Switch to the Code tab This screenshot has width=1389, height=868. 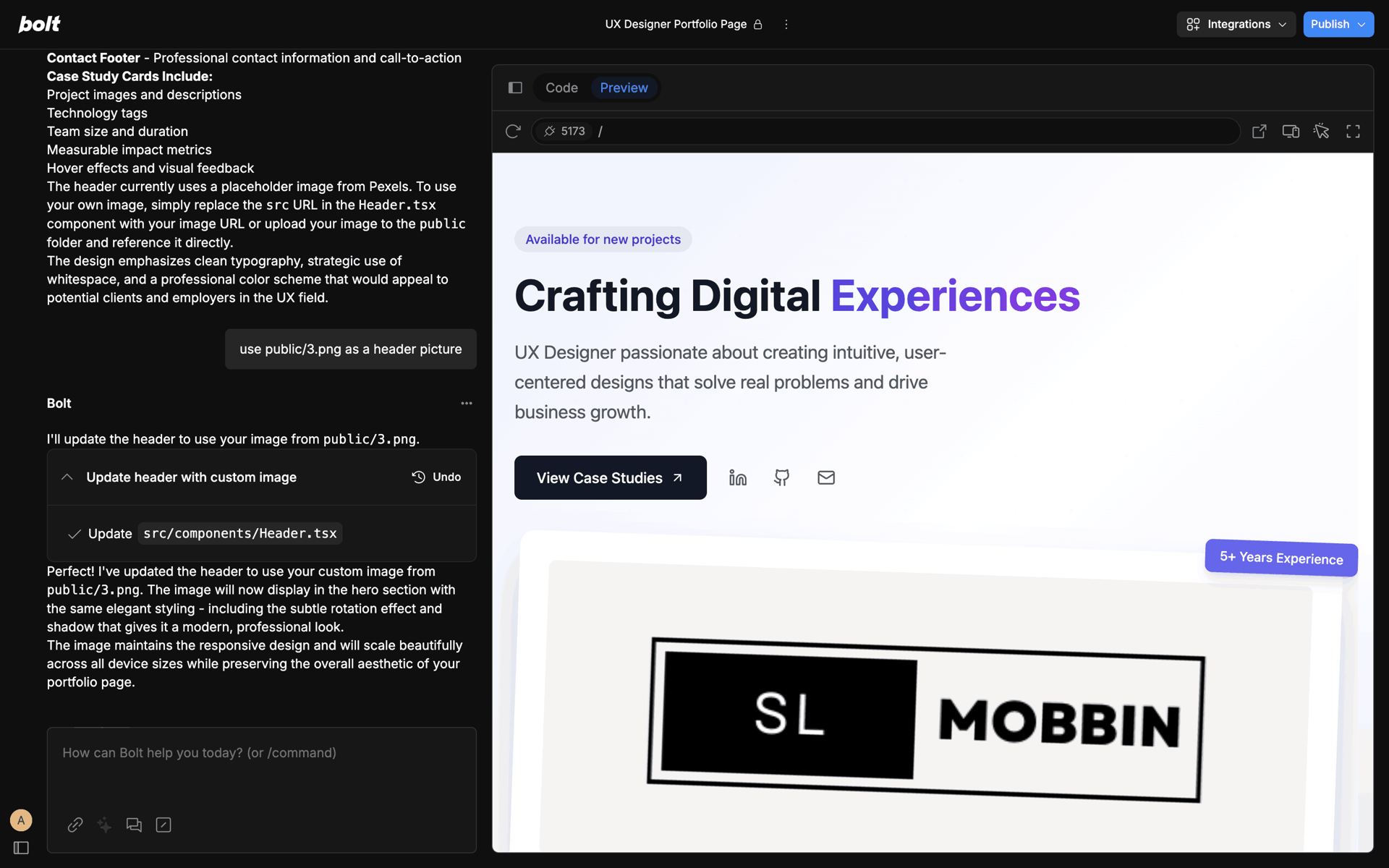point(561,88)
